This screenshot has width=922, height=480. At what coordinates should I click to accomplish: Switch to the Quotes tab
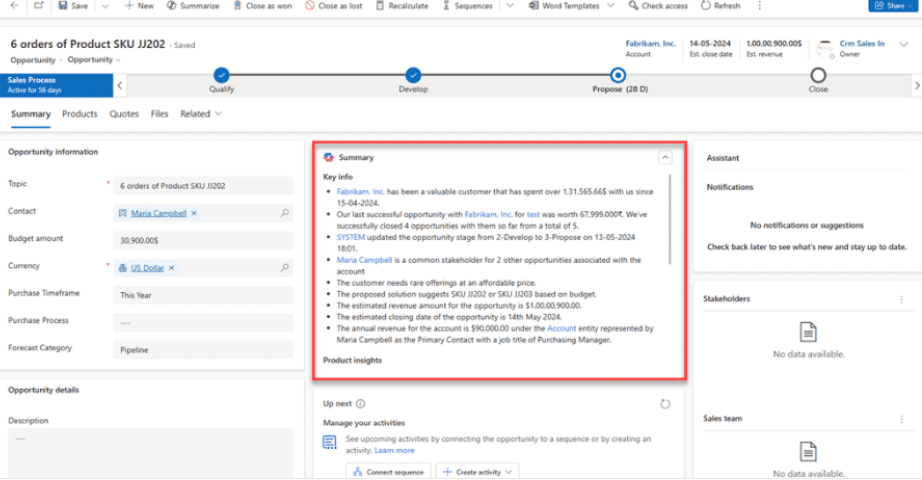(x=124, y=114)
